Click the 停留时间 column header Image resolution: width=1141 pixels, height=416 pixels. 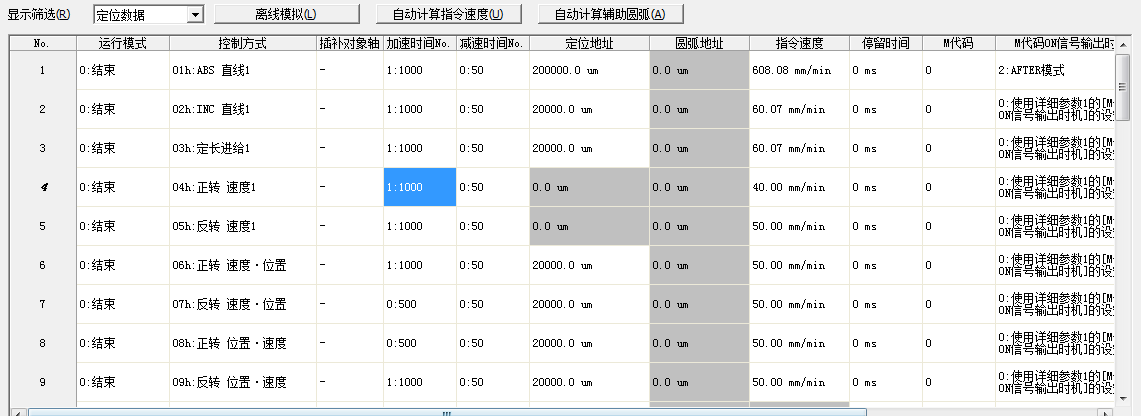point(885,44)
